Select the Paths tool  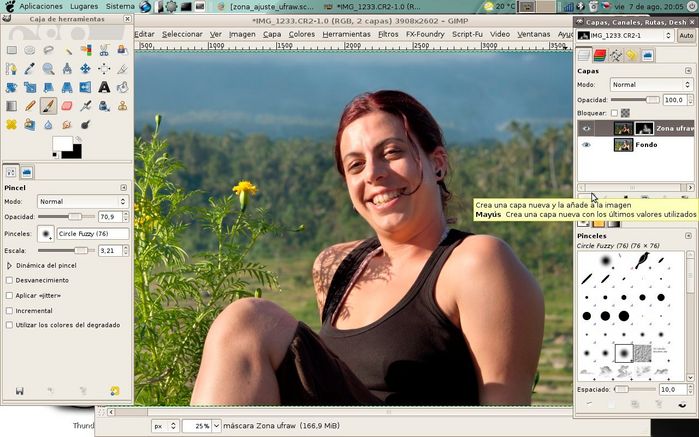[12, 69]
